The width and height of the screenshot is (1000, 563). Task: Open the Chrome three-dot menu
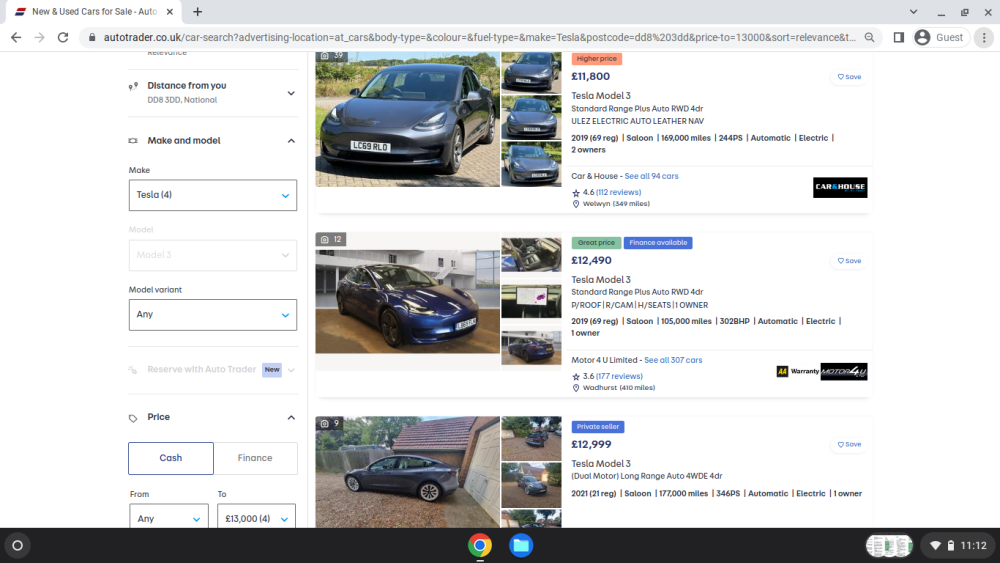pyautogui.click(x=984, y=38)
